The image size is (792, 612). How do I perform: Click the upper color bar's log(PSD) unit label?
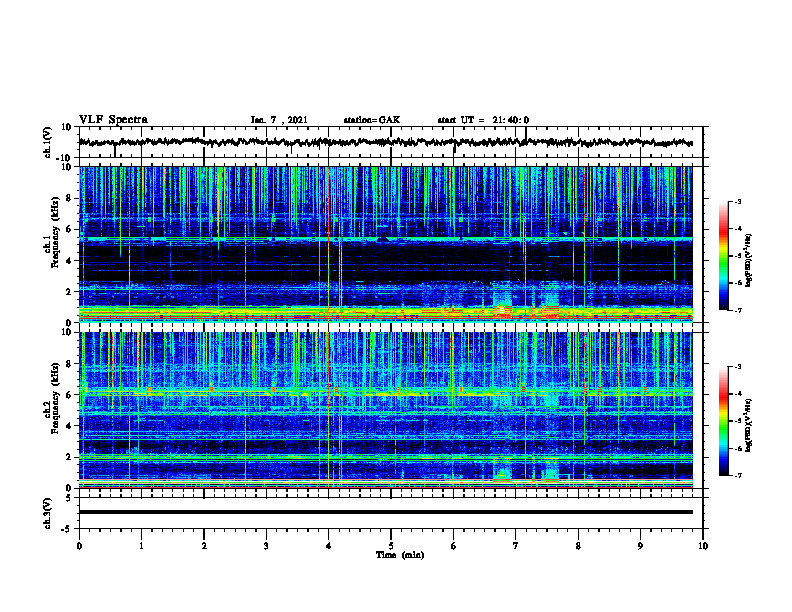tap(749, 260)
